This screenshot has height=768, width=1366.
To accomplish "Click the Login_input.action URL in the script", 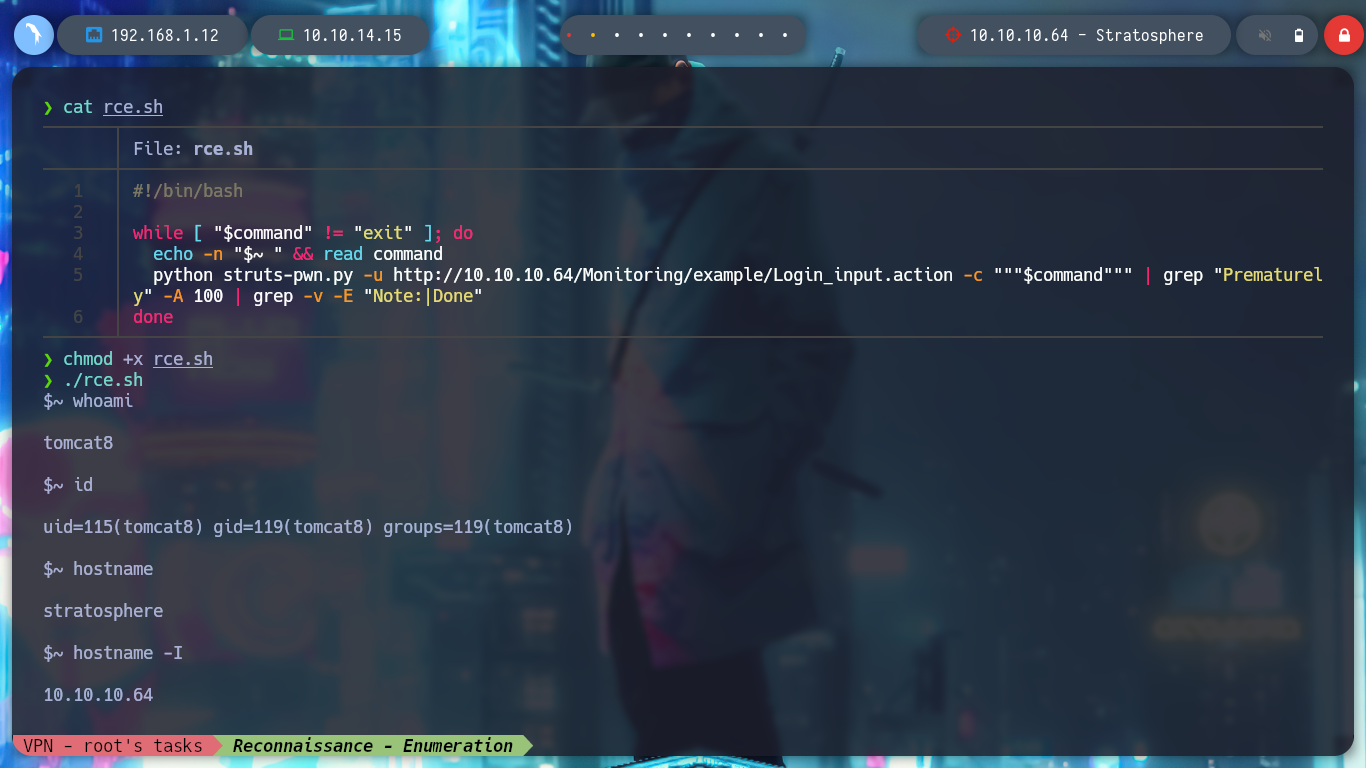I will pos(673,275).
